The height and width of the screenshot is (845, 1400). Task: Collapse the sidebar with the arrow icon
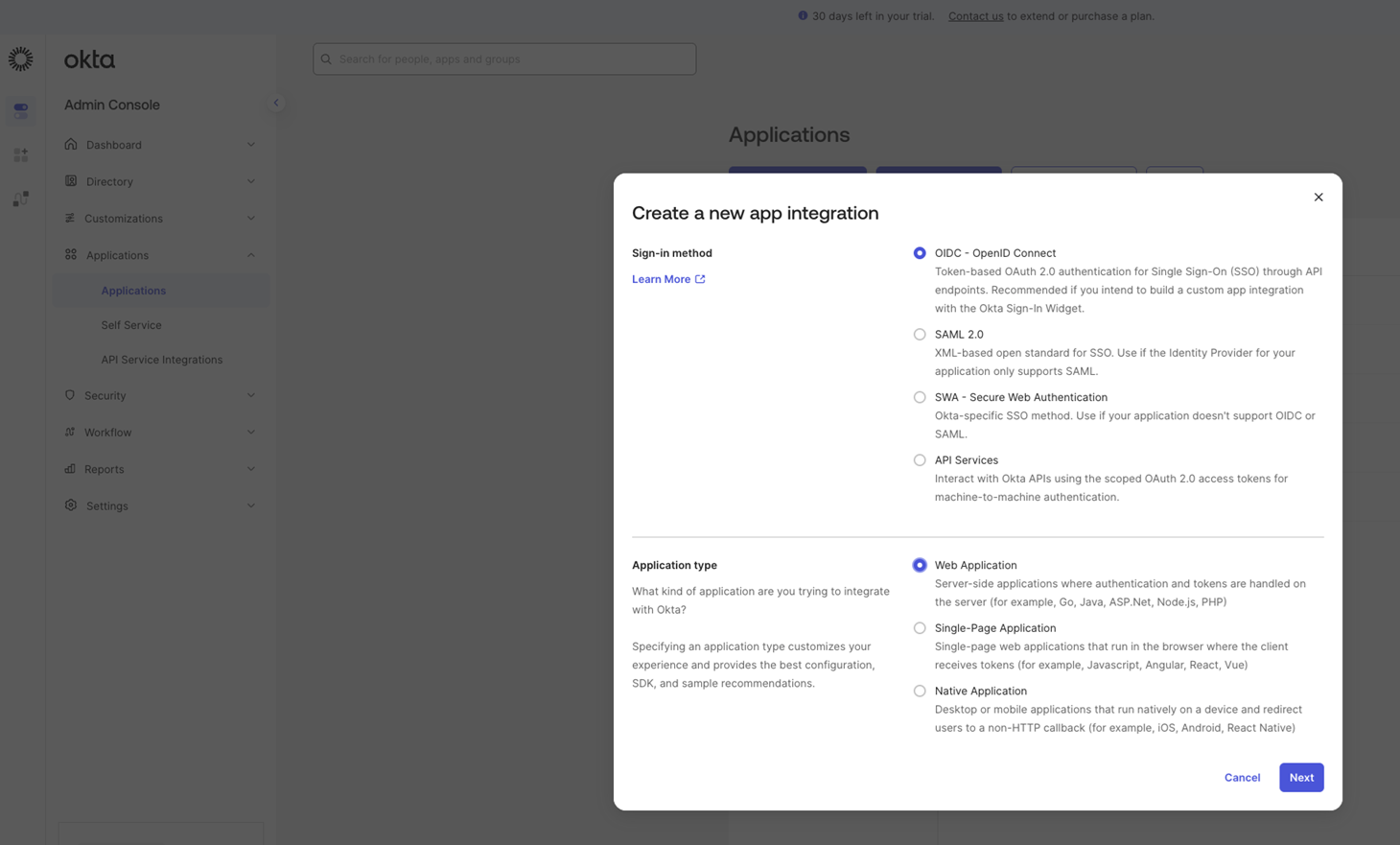[276, 103]
